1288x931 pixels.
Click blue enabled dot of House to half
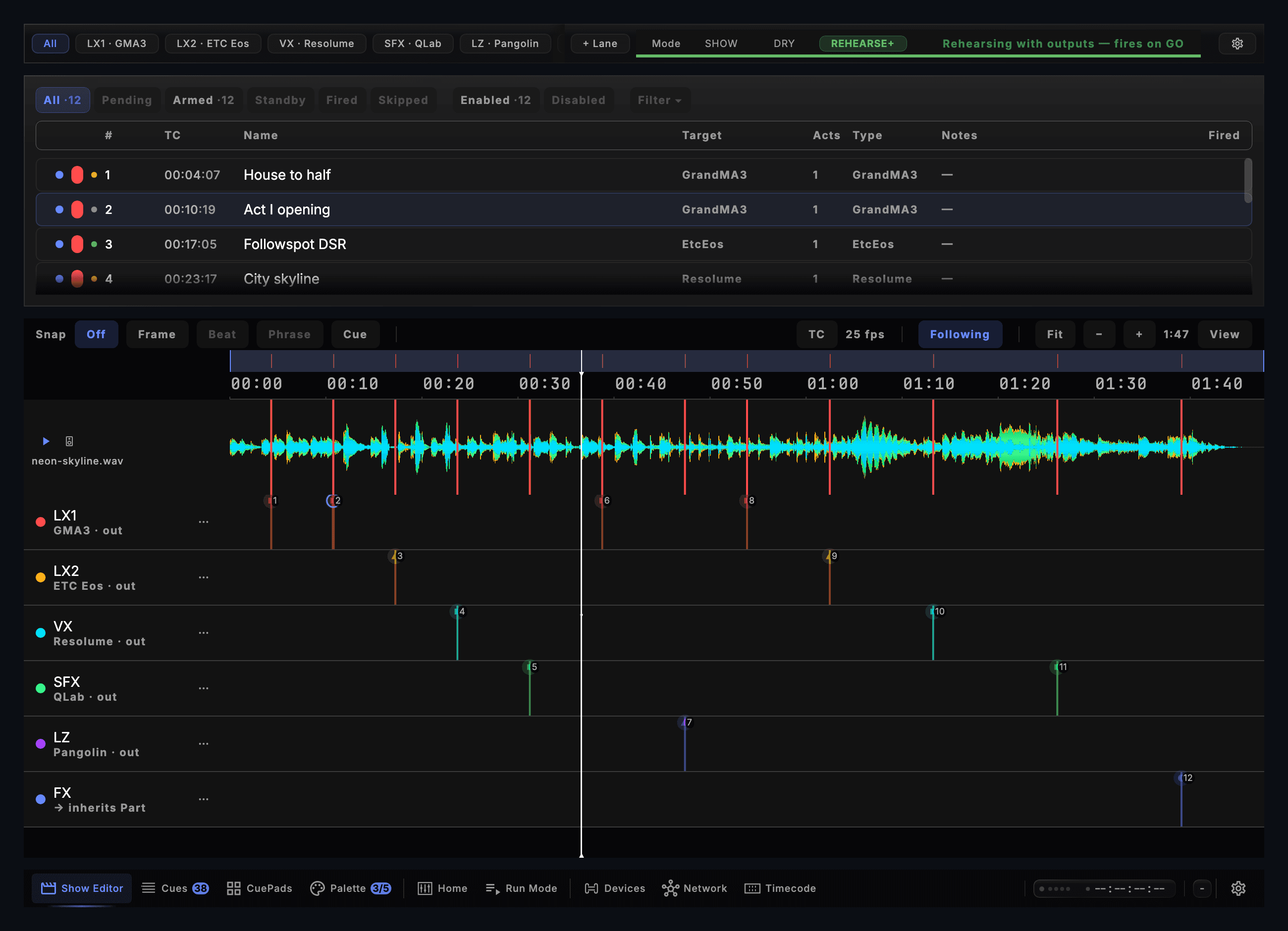59,175
